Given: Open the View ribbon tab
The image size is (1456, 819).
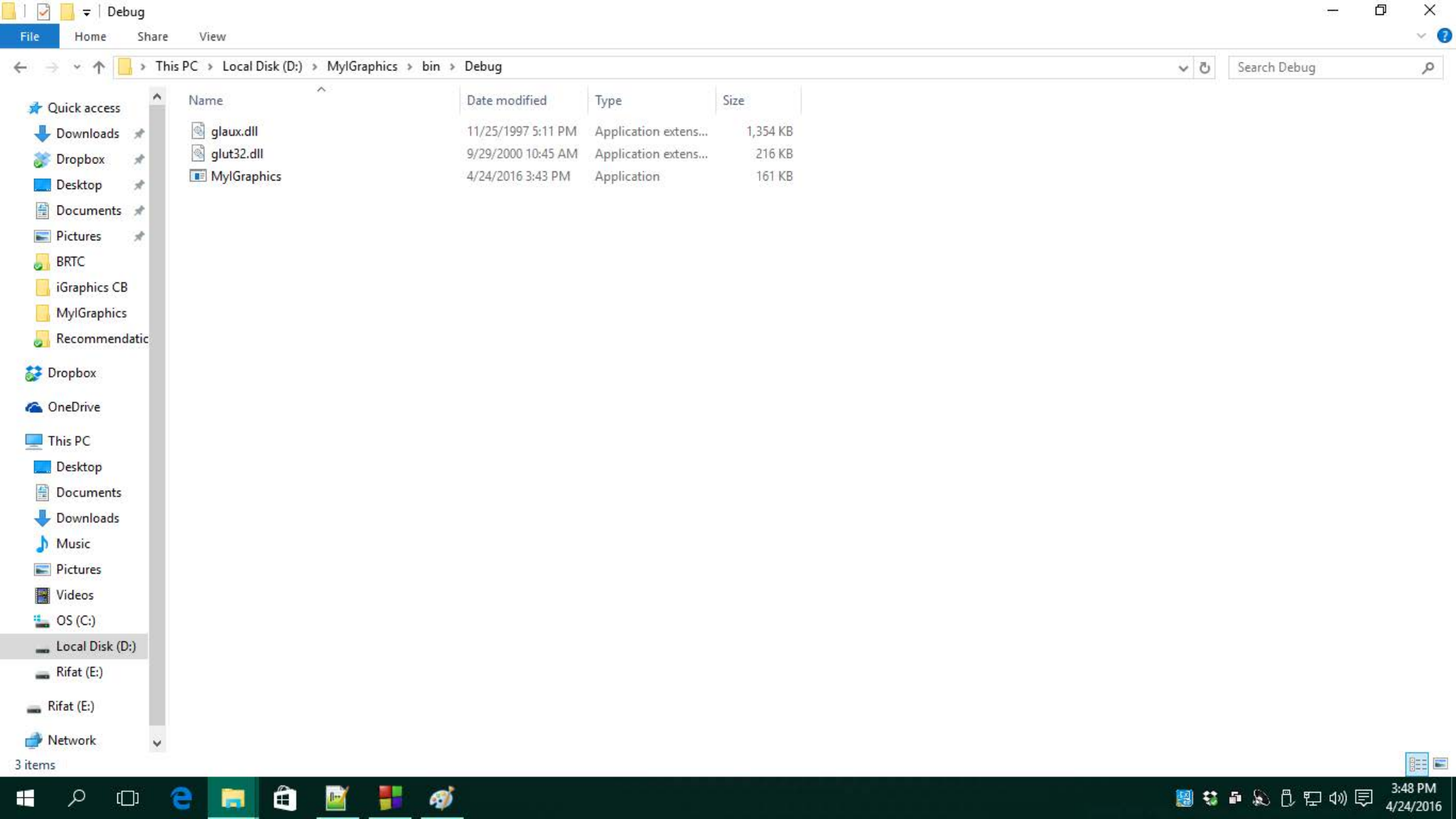Looking at the screenshot, I should tap(212, 36).
